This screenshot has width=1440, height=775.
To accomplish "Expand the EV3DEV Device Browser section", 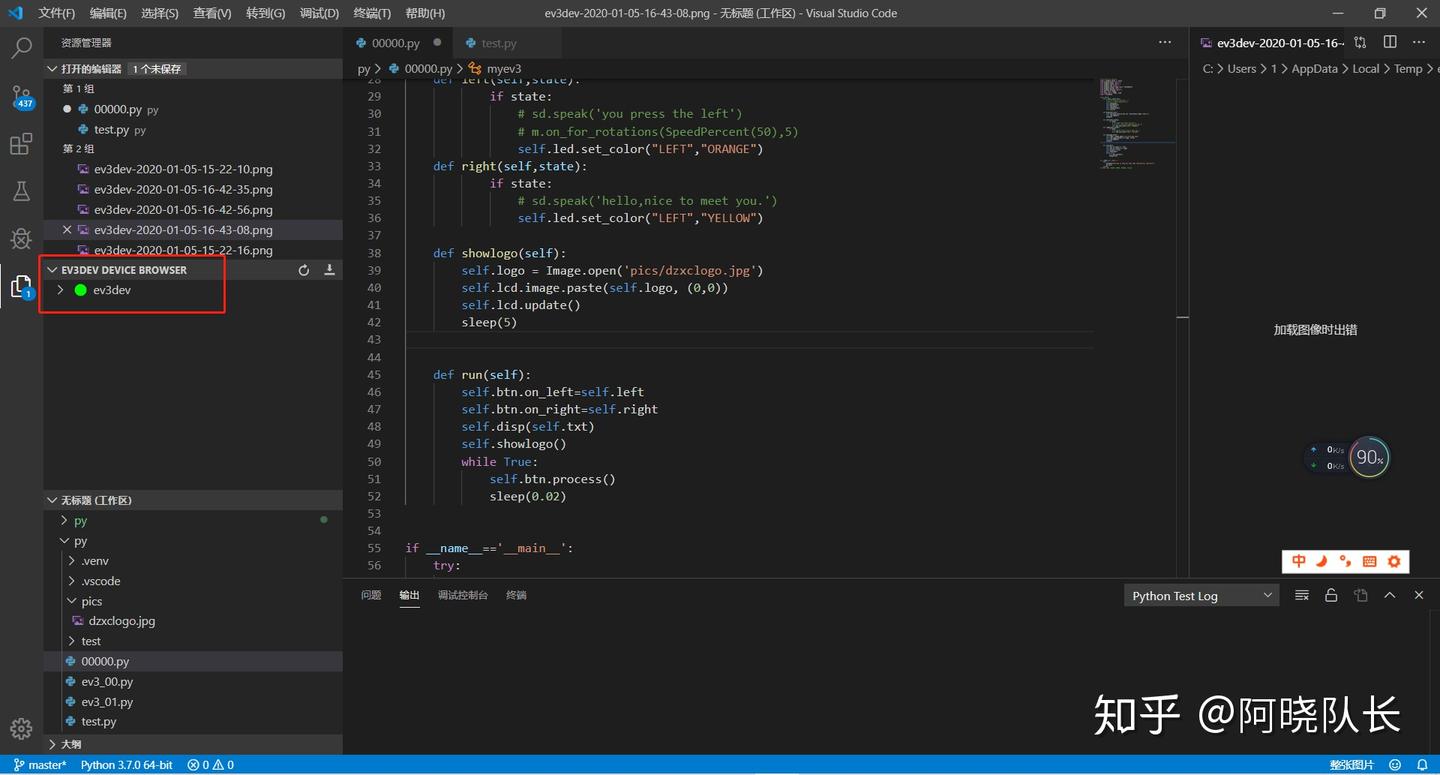I will (x=52, y=270).
